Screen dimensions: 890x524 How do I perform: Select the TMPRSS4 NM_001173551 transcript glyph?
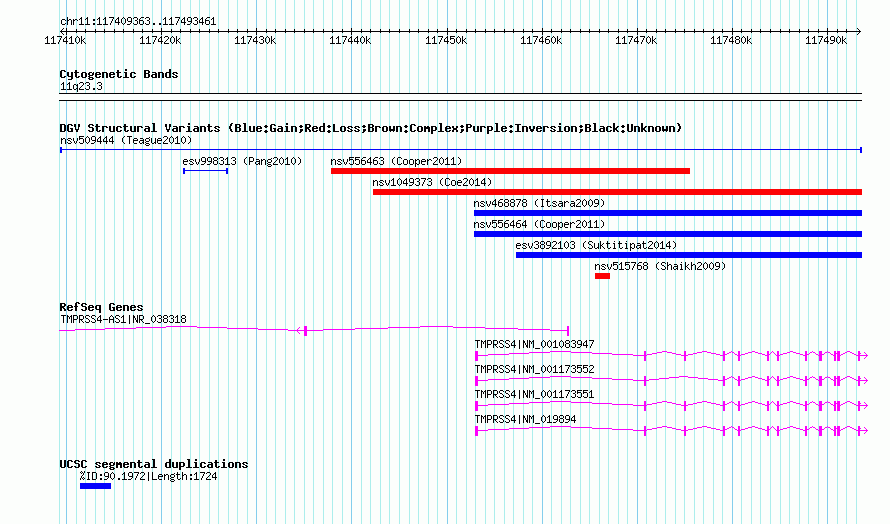(x=671, y=405)
